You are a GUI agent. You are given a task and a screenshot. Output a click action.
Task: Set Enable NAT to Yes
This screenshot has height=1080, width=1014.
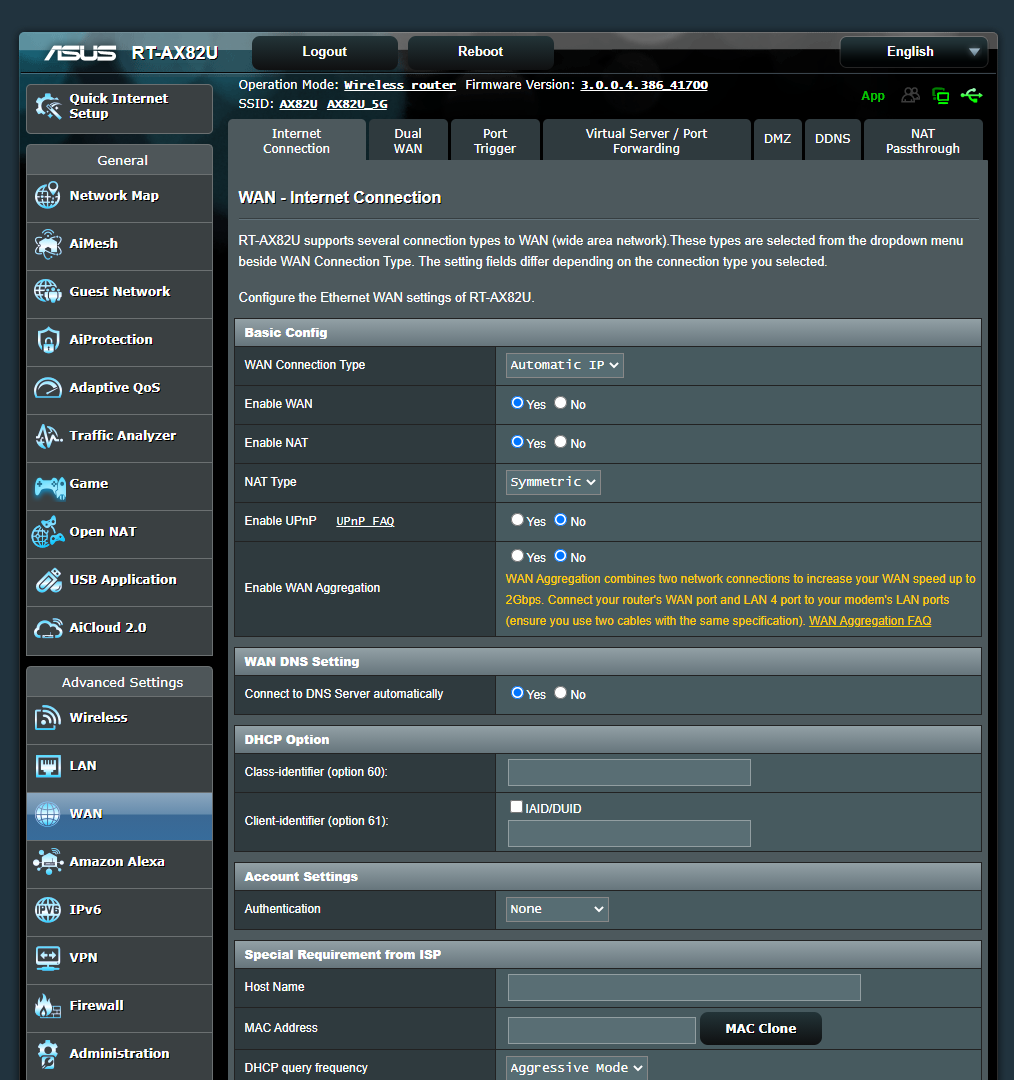pyautogui.click(x=517, y=442)
